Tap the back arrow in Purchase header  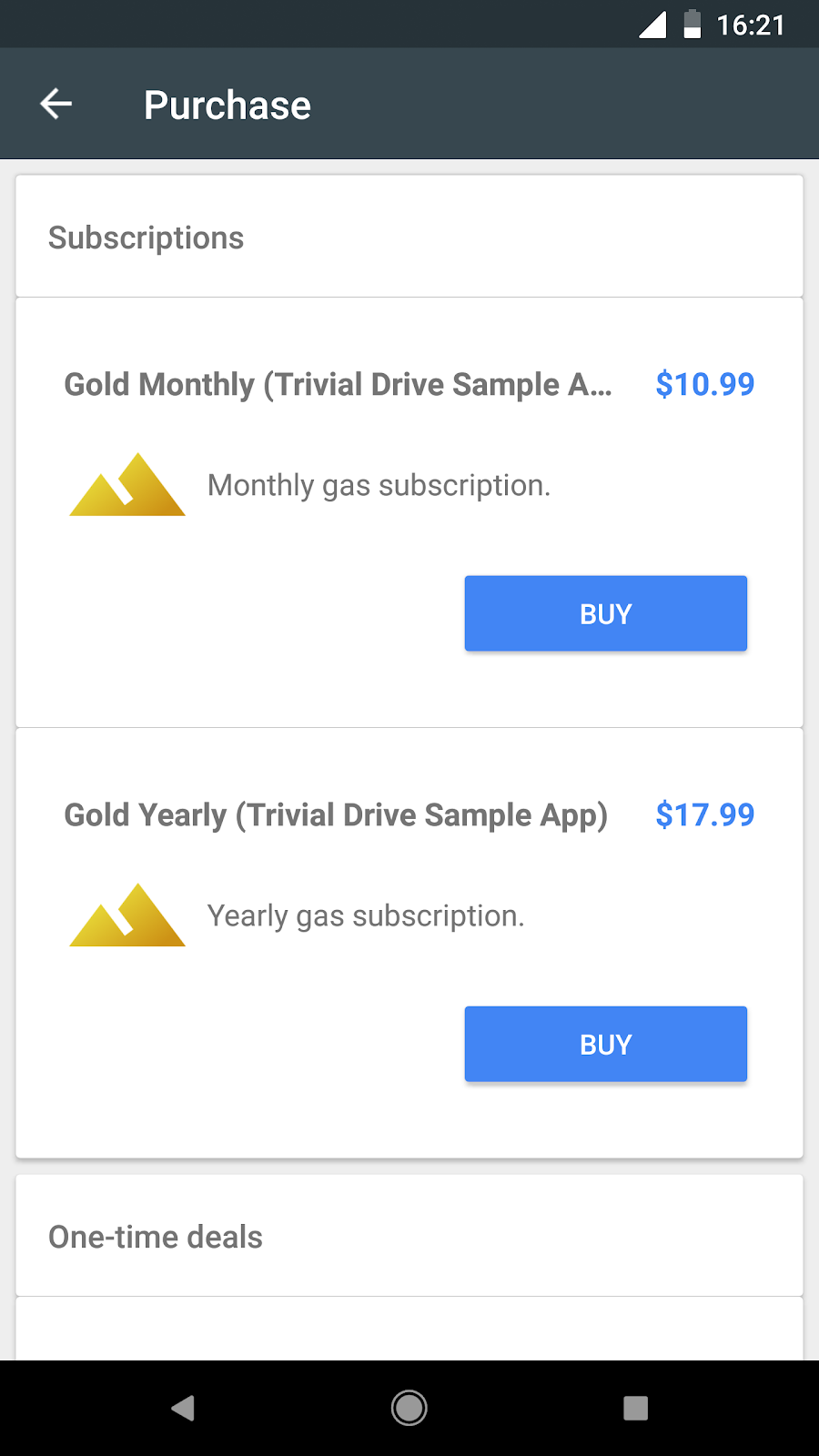click(x=56, y=105)
